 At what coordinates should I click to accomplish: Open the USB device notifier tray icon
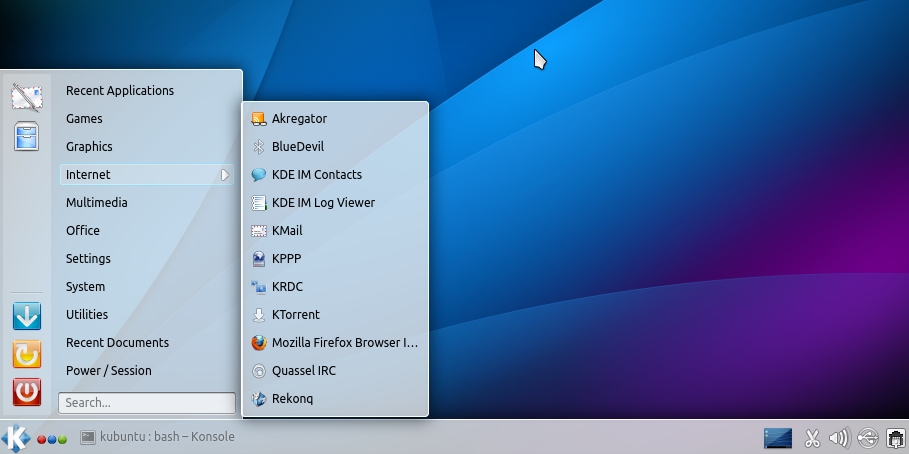coord(868,438)
